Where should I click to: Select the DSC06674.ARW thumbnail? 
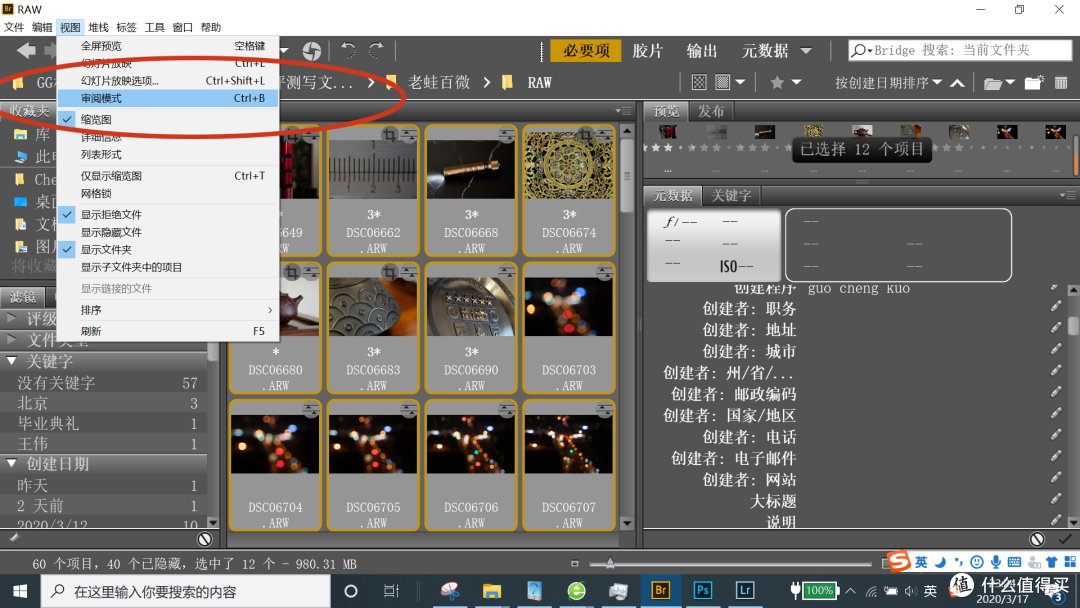coord(569,190)
